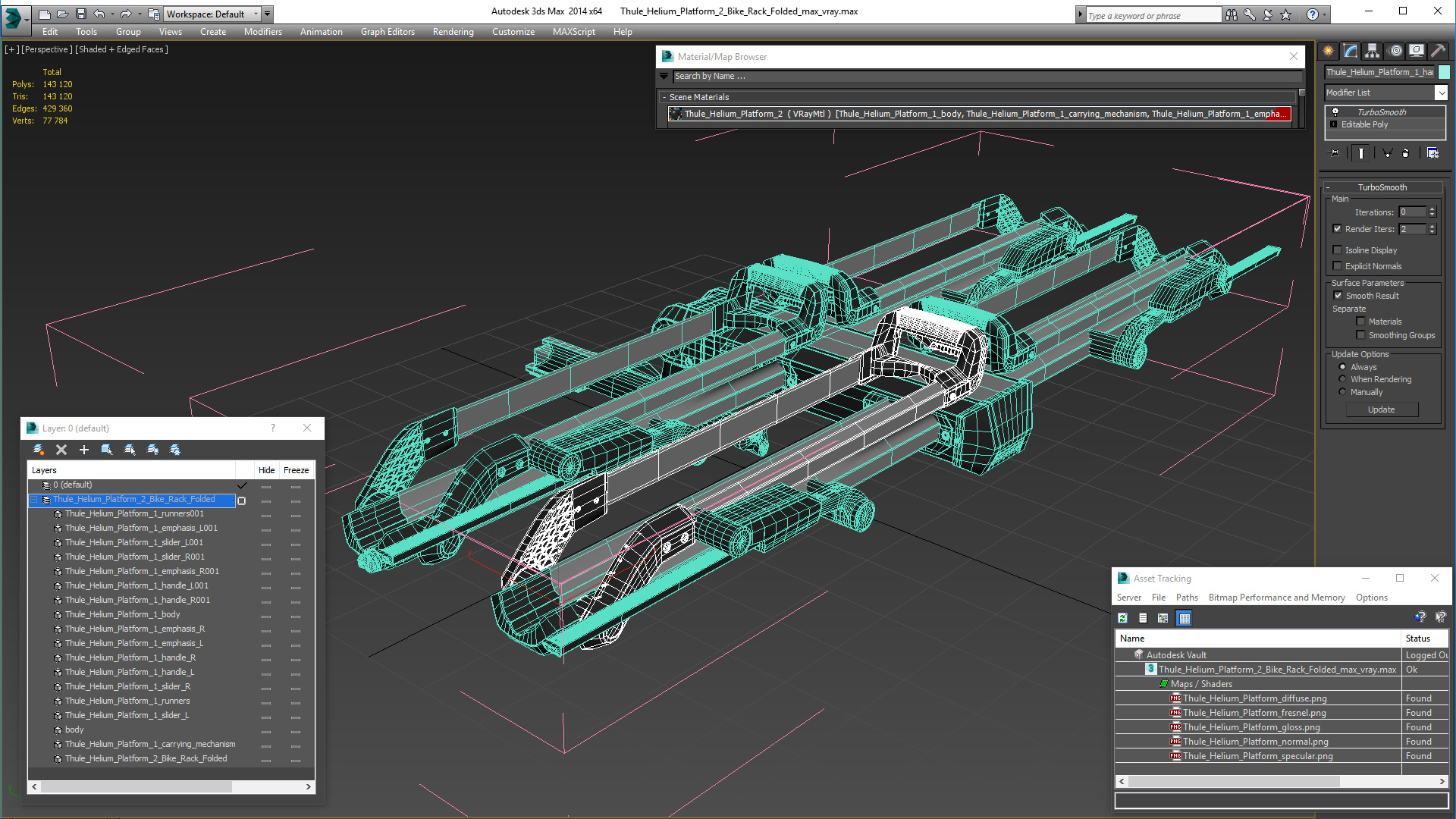1456x819 pixels.
Task: Add selection to layer with the plus icon
Action: point(84,450)
